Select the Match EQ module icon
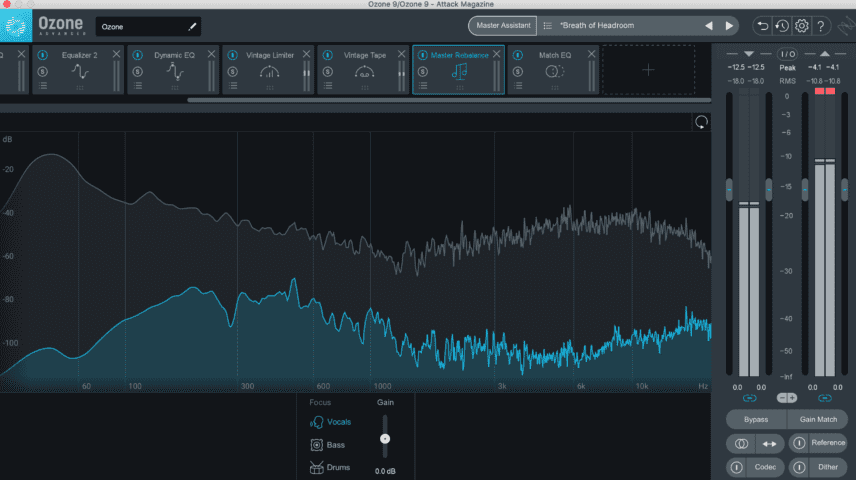 [x=555, y=72]
